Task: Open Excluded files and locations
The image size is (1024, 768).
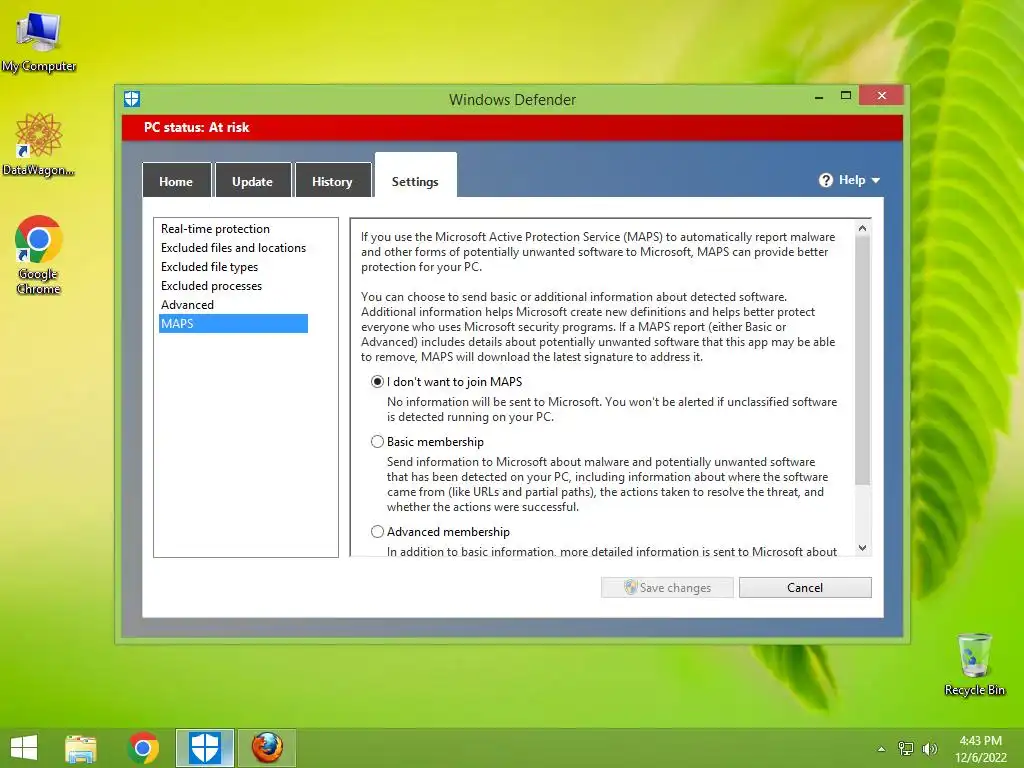Action: (x=233, y=248)
